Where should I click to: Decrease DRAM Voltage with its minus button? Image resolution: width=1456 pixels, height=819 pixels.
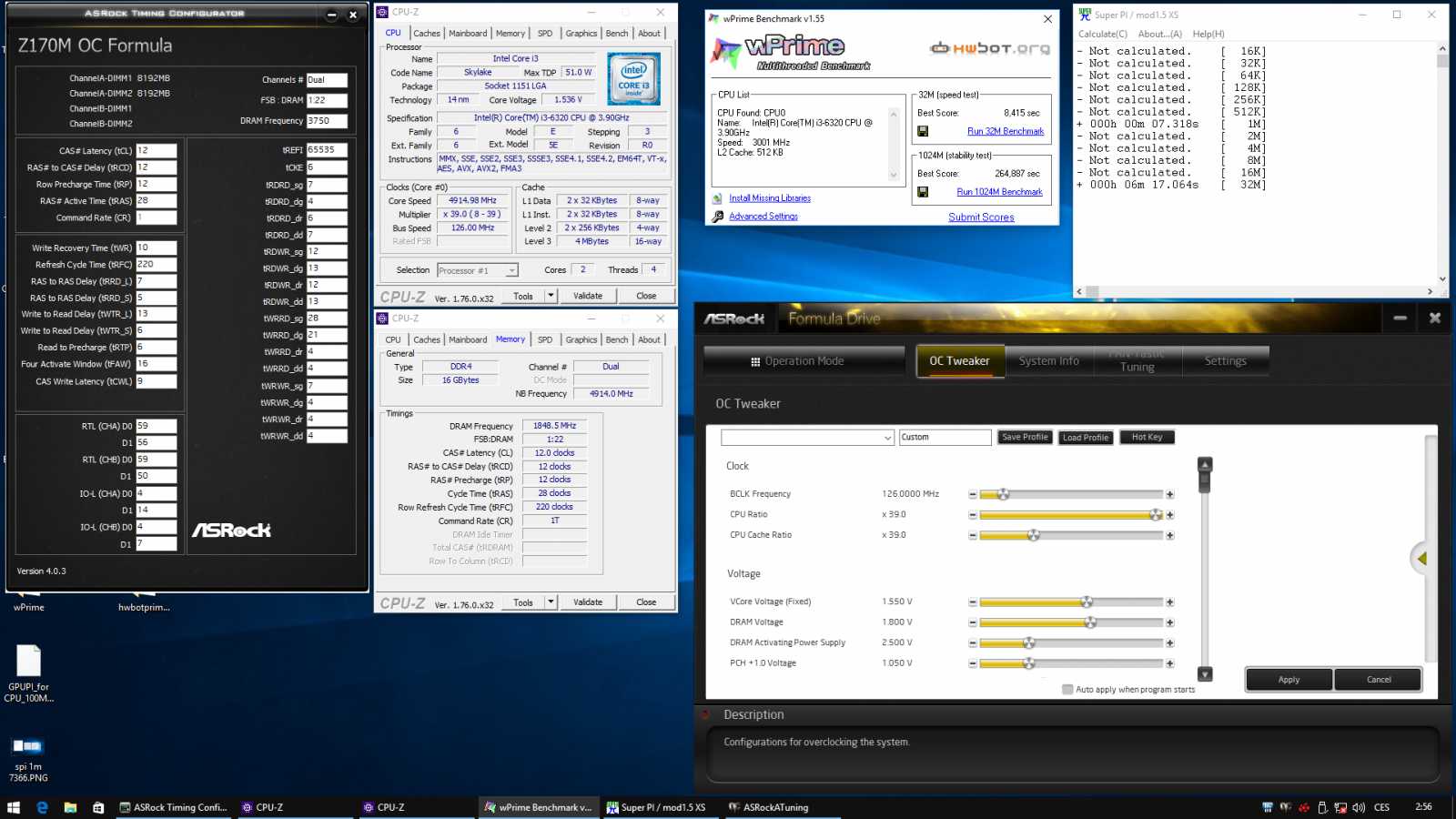pyautogui.click(x=973, y=622)
